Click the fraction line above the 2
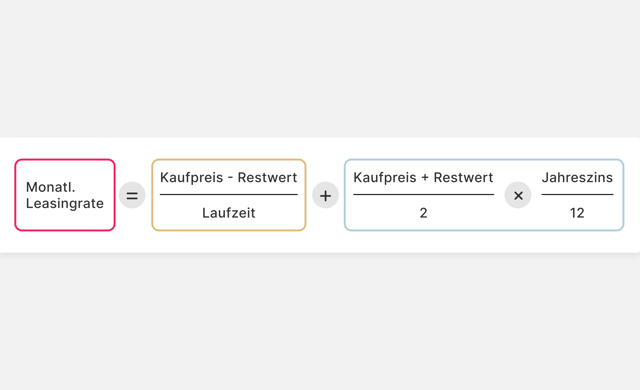This screenshot has width=640, height=390. click(x=423, y=195)
